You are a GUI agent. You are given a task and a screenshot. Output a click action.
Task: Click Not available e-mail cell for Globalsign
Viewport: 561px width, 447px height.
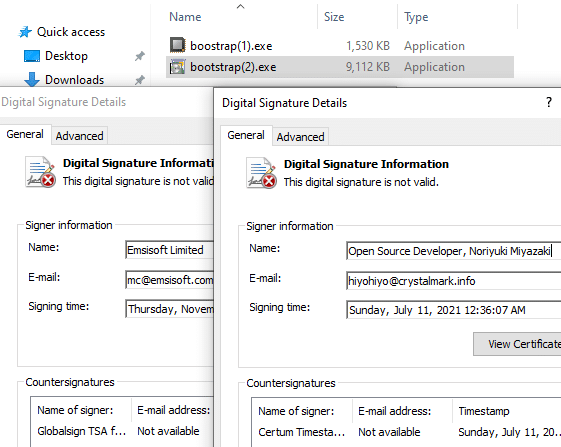tap(168, 431)
